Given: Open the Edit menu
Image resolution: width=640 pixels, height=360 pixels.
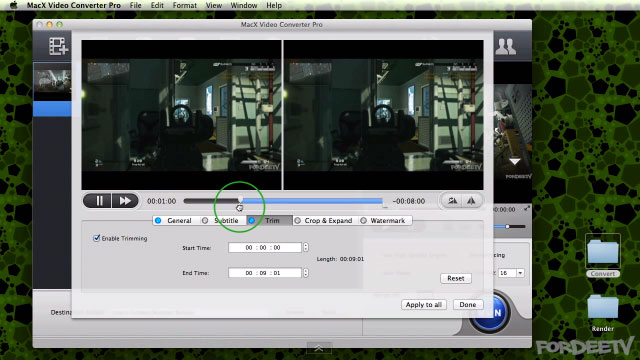Looking at the screenshot, I should pyautogui.click(x=157, y=5).
